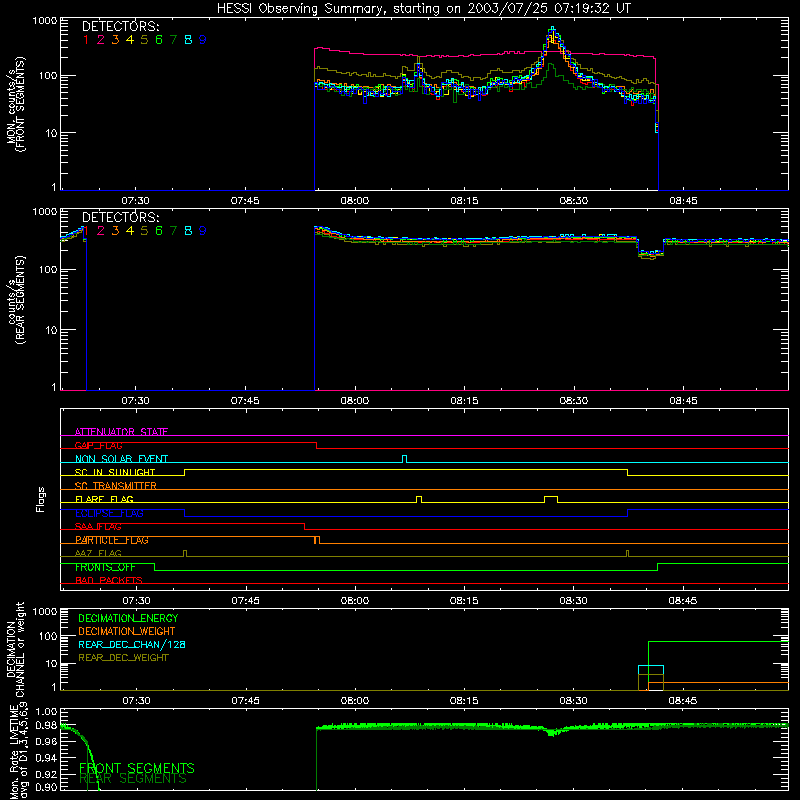
Task: Click the HESSI Observing Summary title text
Action: pyautogui.click(x=423, y=9)
